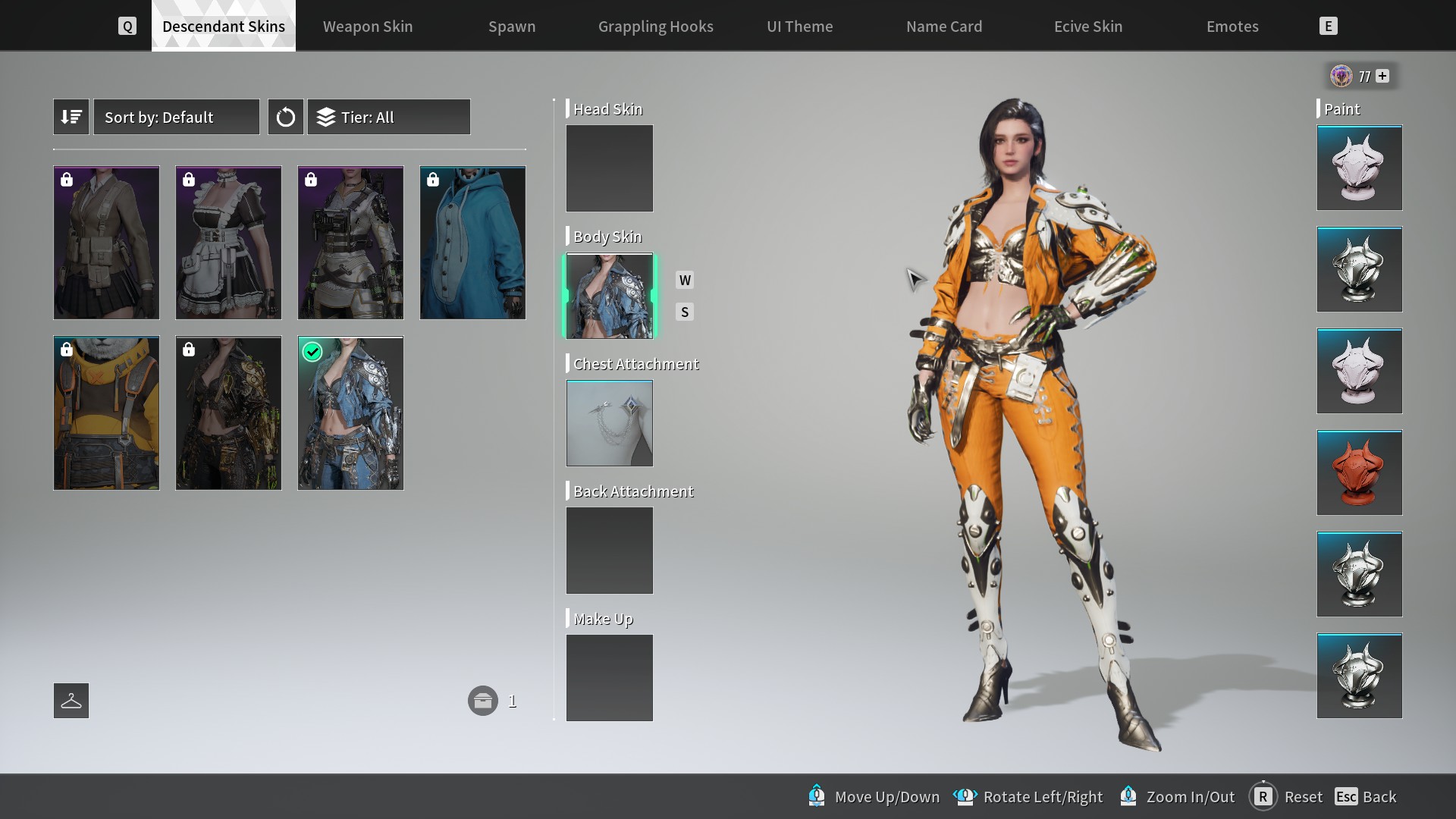Click the Q previous tab key icon
1456x819 pixels.
pyautogui.click(x=127, y=27)
